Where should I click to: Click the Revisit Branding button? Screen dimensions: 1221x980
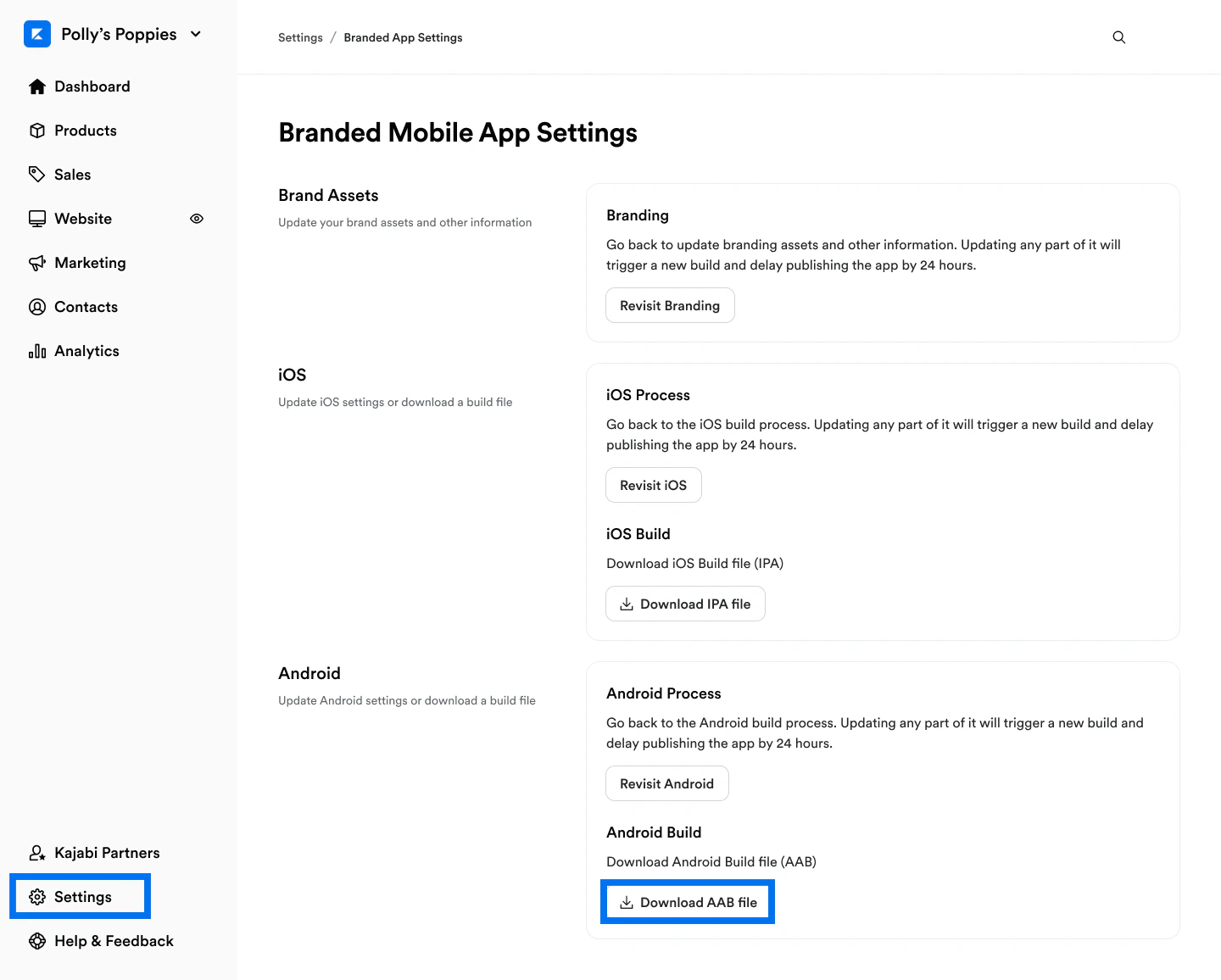(670, 305)
